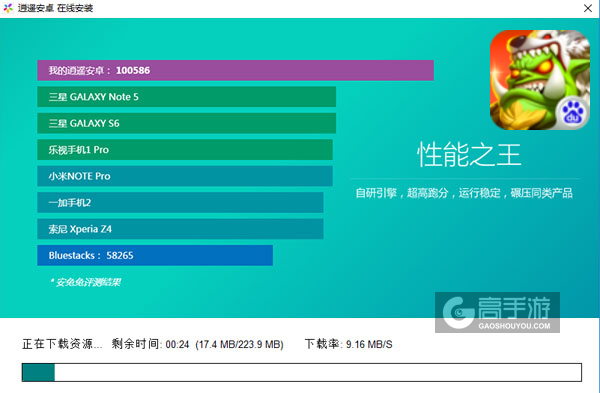Select the 三星 GALAXY Note 5 bar
Image resolution: width=600 pixels, height=393 pixels.
click(x=187, y=97)
